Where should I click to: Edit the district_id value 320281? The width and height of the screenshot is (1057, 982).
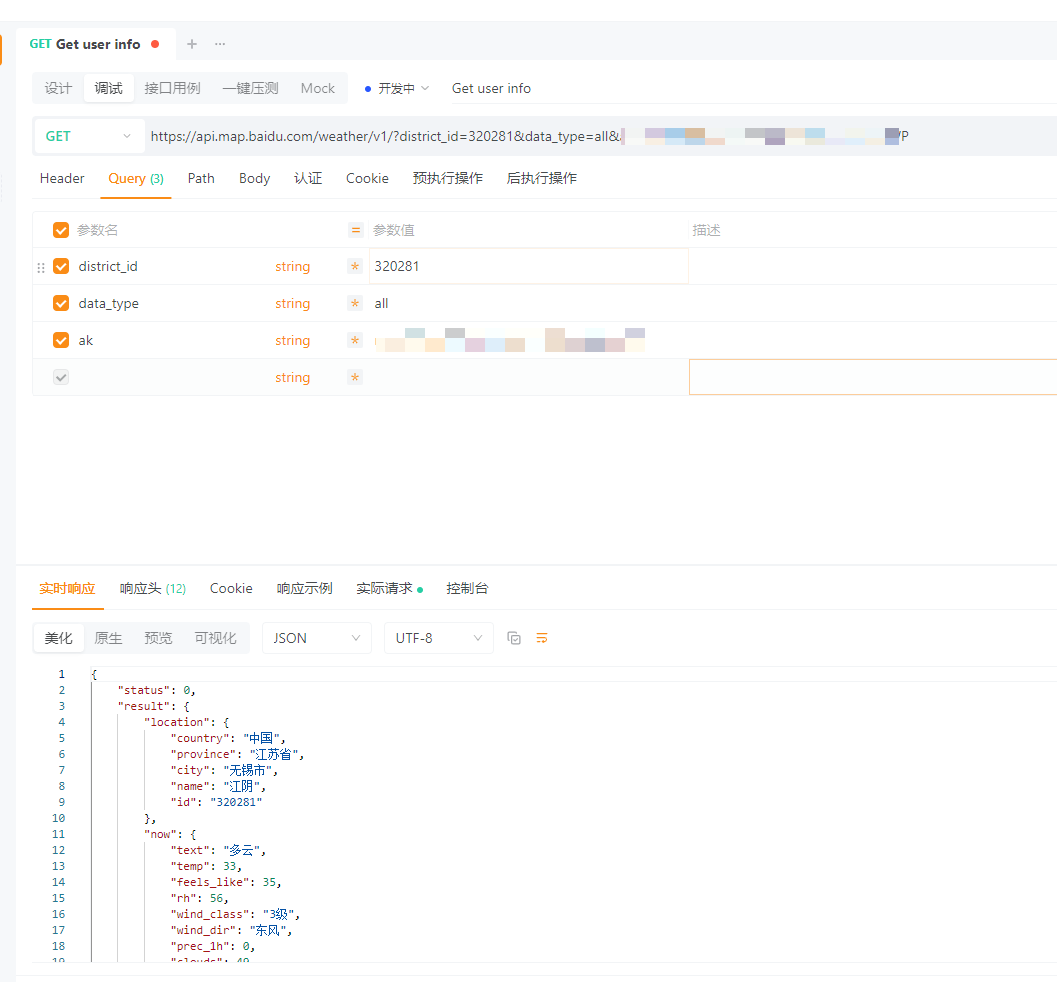pyautogui.click(x=528, y=266)
